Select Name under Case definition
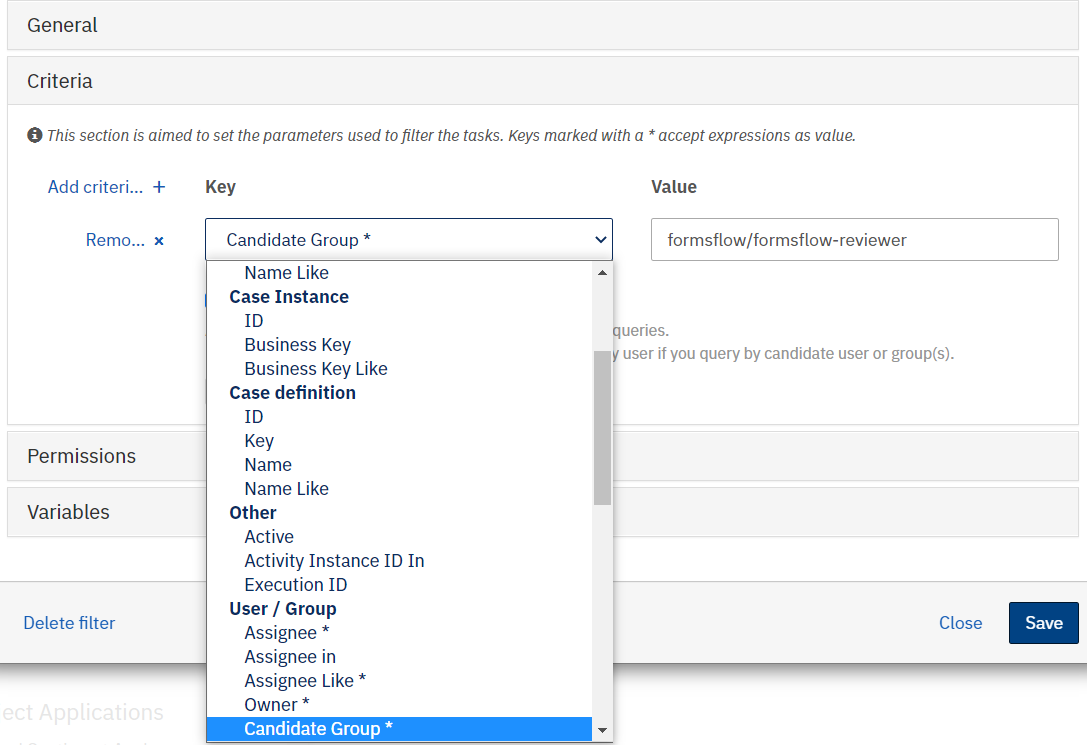Viewport: 1087px width, 745px height. coord(399,465)
